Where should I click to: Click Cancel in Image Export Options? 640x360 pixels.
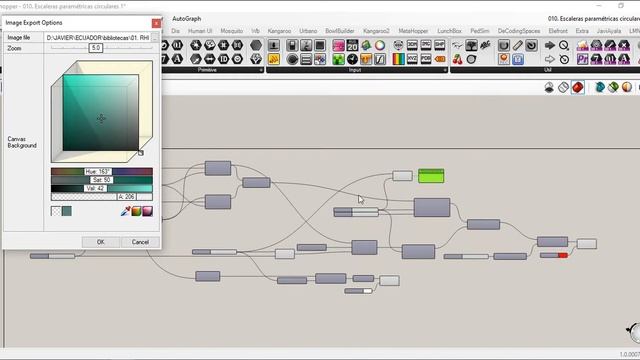140,242
